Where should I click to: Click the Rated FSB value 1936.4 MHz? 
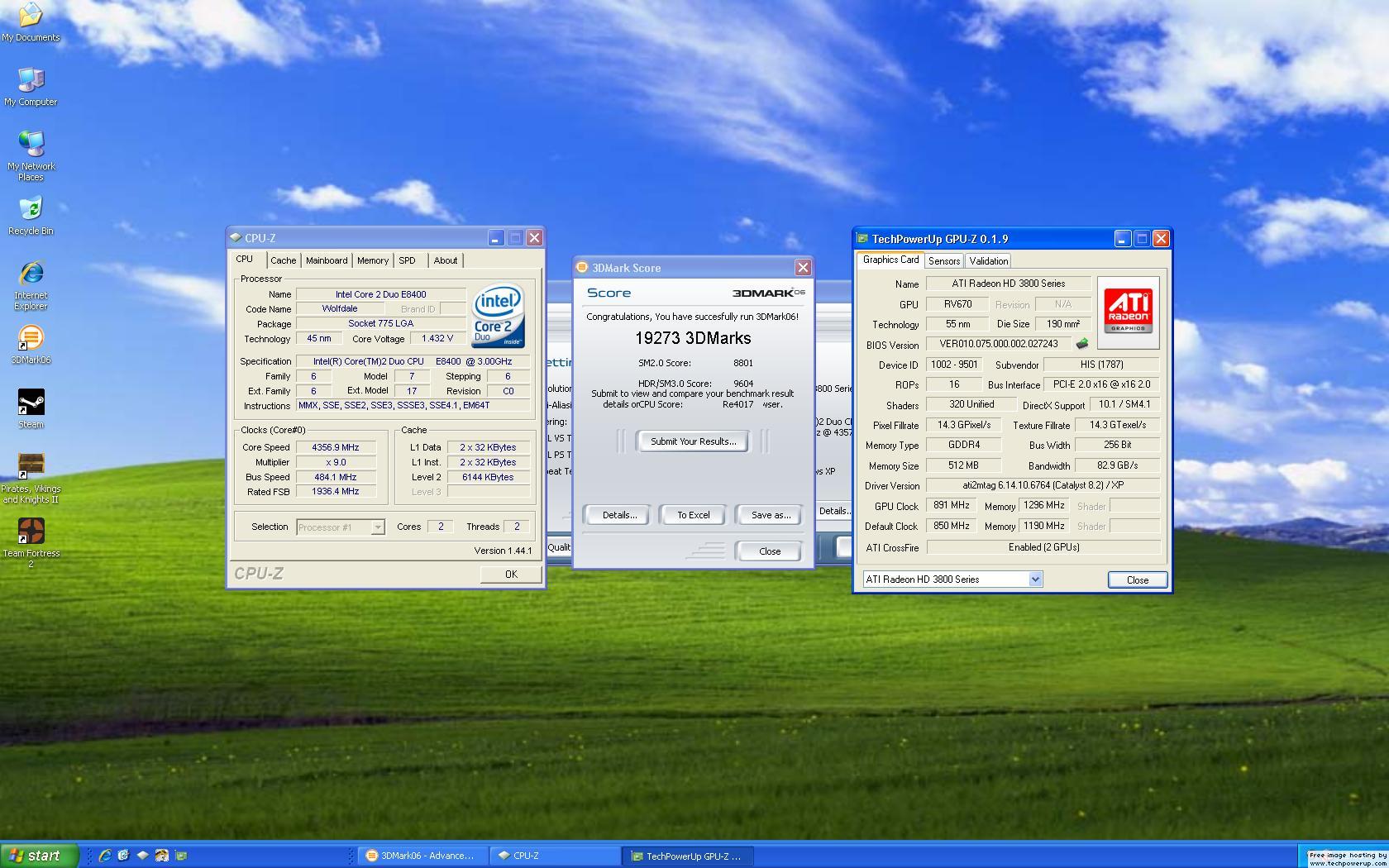[335, 492]
